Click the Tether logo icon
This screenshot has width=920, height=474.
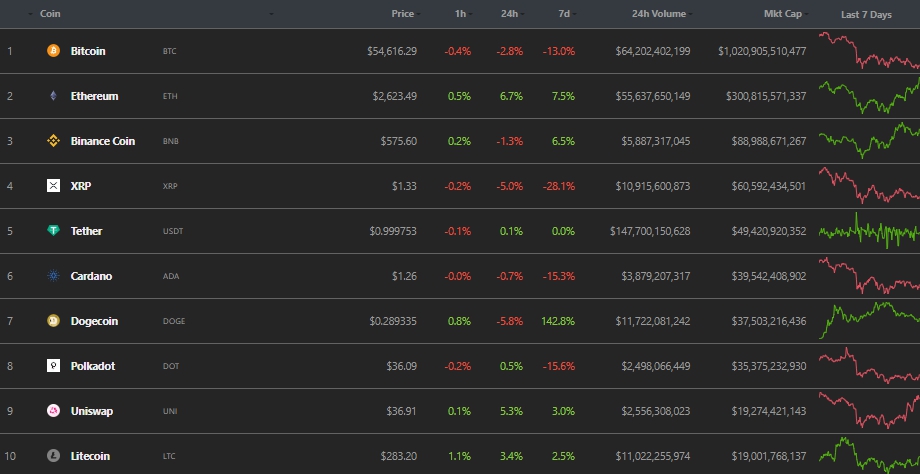click(53, 231)
